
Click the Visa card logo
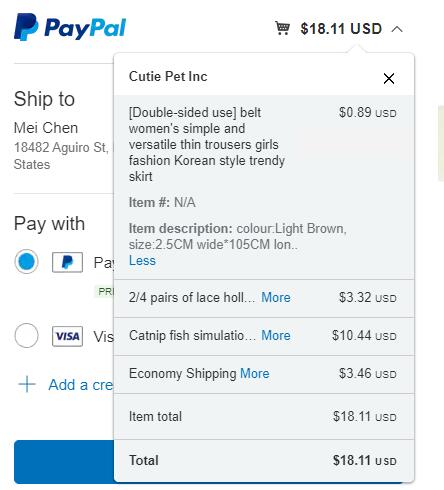(x=67, y=336)
